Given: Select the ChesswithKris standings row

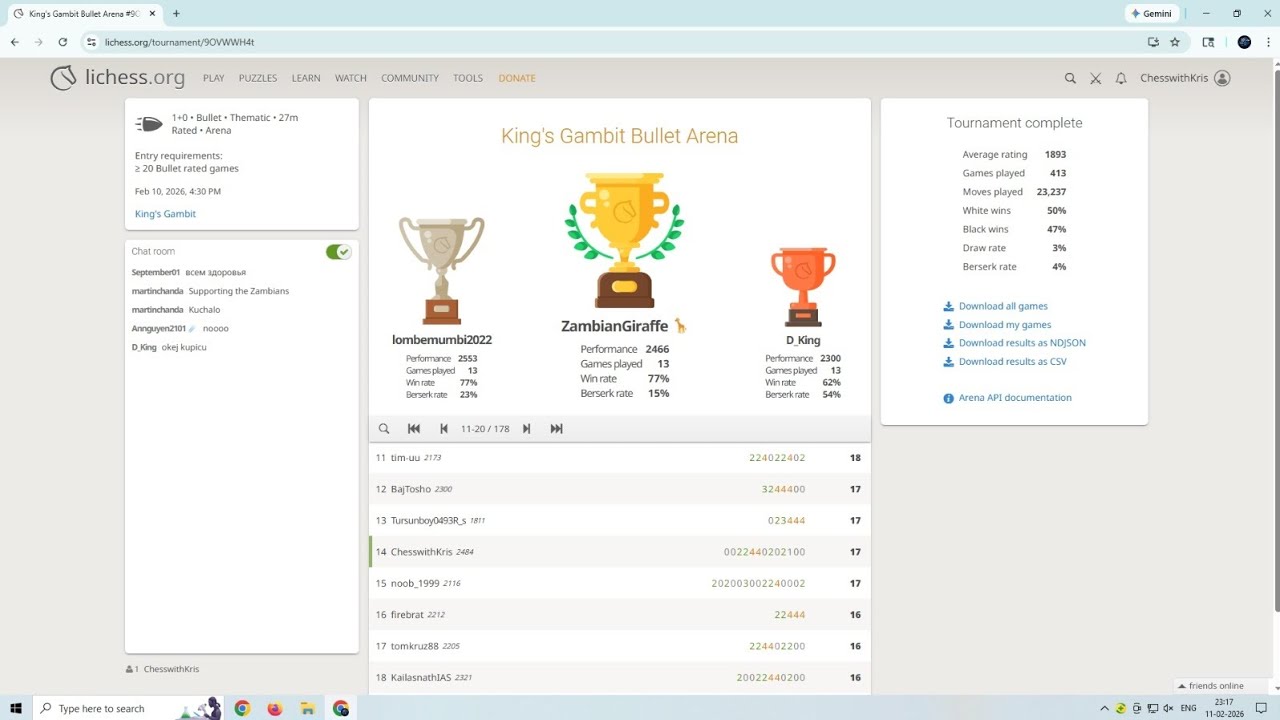Looking at the screenshot, I should pyautogui.click(x=620, y=552).
